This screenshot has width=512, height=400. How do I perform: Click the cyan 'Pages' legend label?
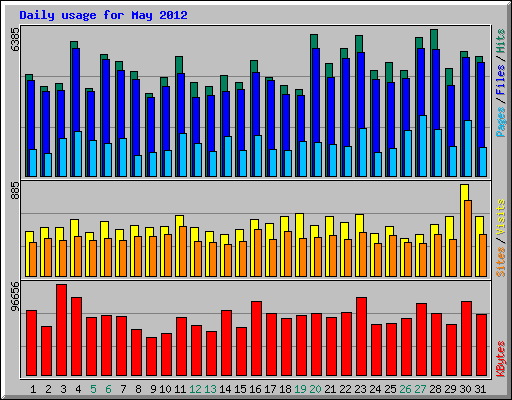(x=501, y=122)
